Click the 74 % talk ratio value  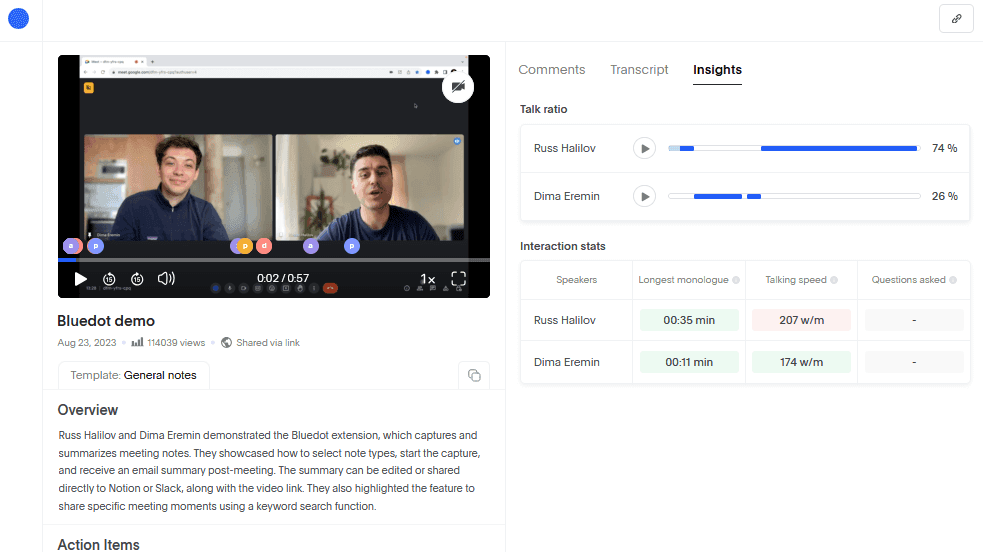coord(944,148)
